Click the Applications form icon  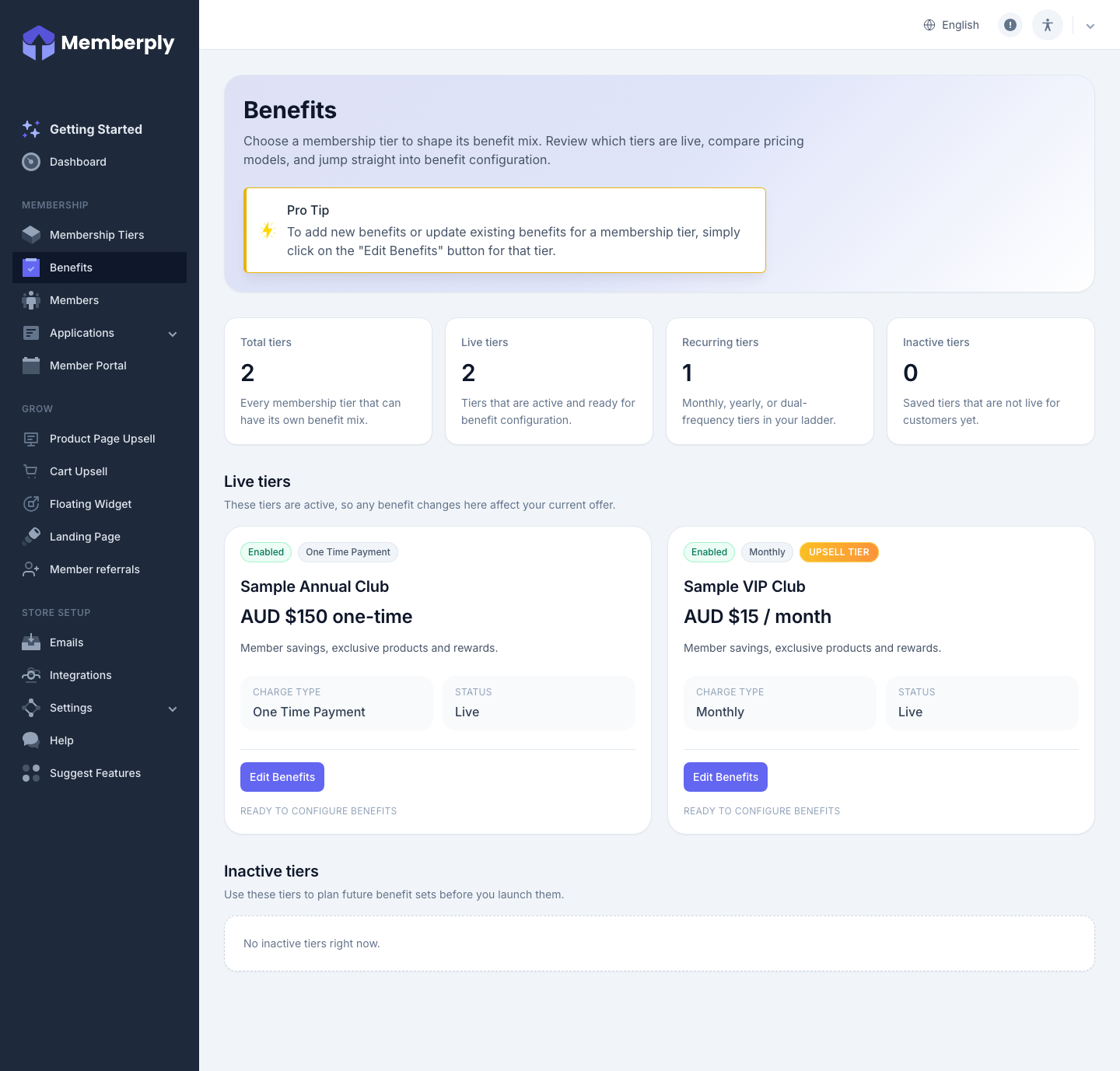coord(31,333)
